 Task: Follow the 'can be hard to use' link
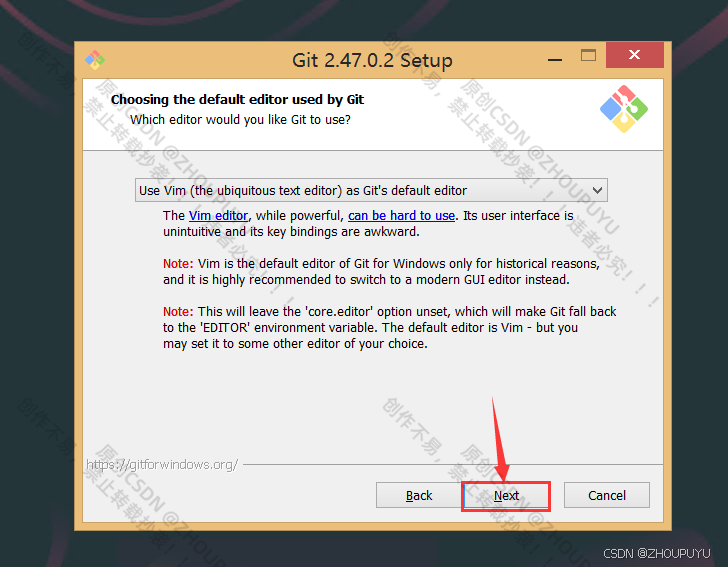[401, 215]
